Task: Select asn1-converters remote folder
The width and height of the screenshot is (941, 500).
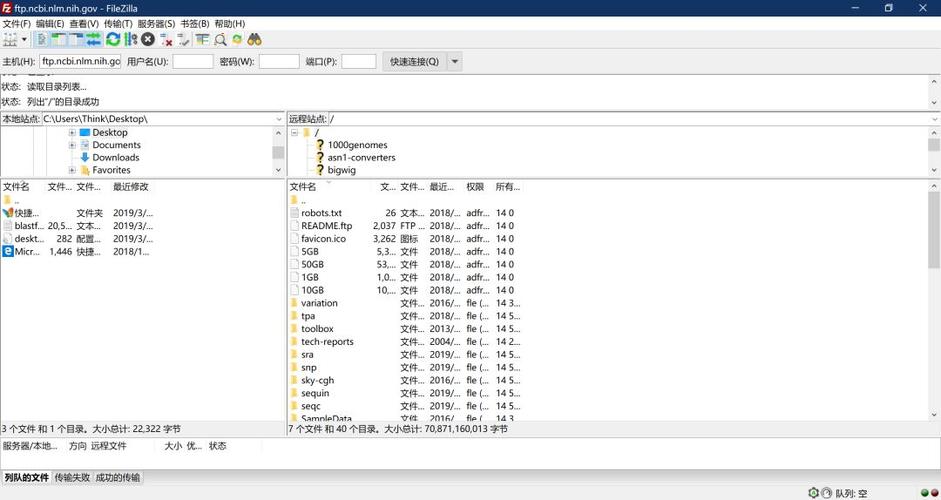Action: coord(361,158)
